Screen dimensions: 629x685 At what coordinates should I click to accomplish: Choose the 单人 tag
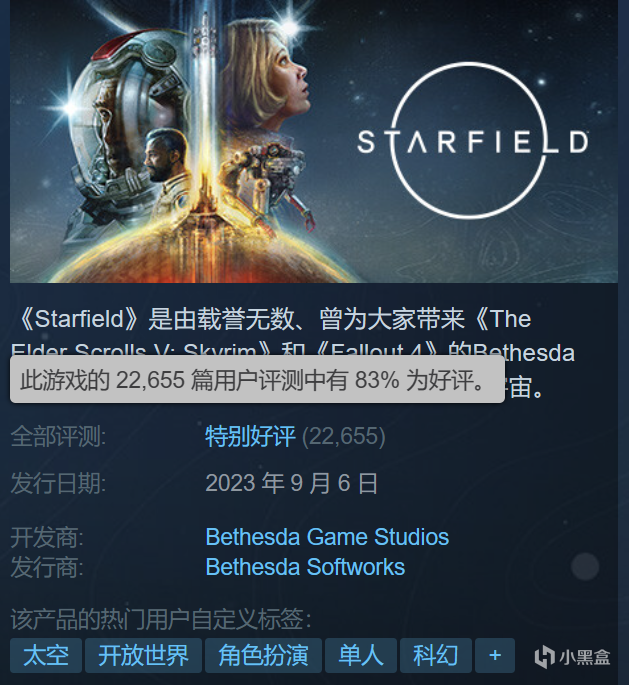pyautogui.click(x=361, y=655)
